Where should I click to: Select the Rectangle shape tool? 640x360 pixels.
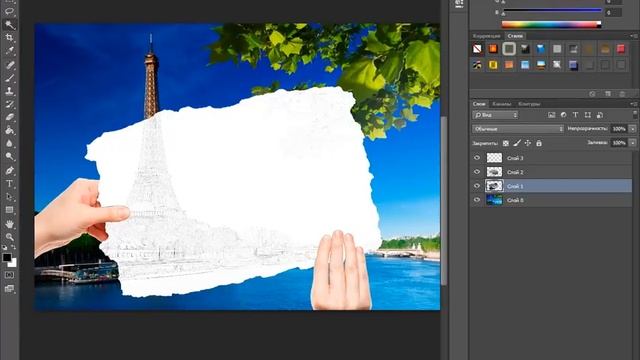pos(9,210)
